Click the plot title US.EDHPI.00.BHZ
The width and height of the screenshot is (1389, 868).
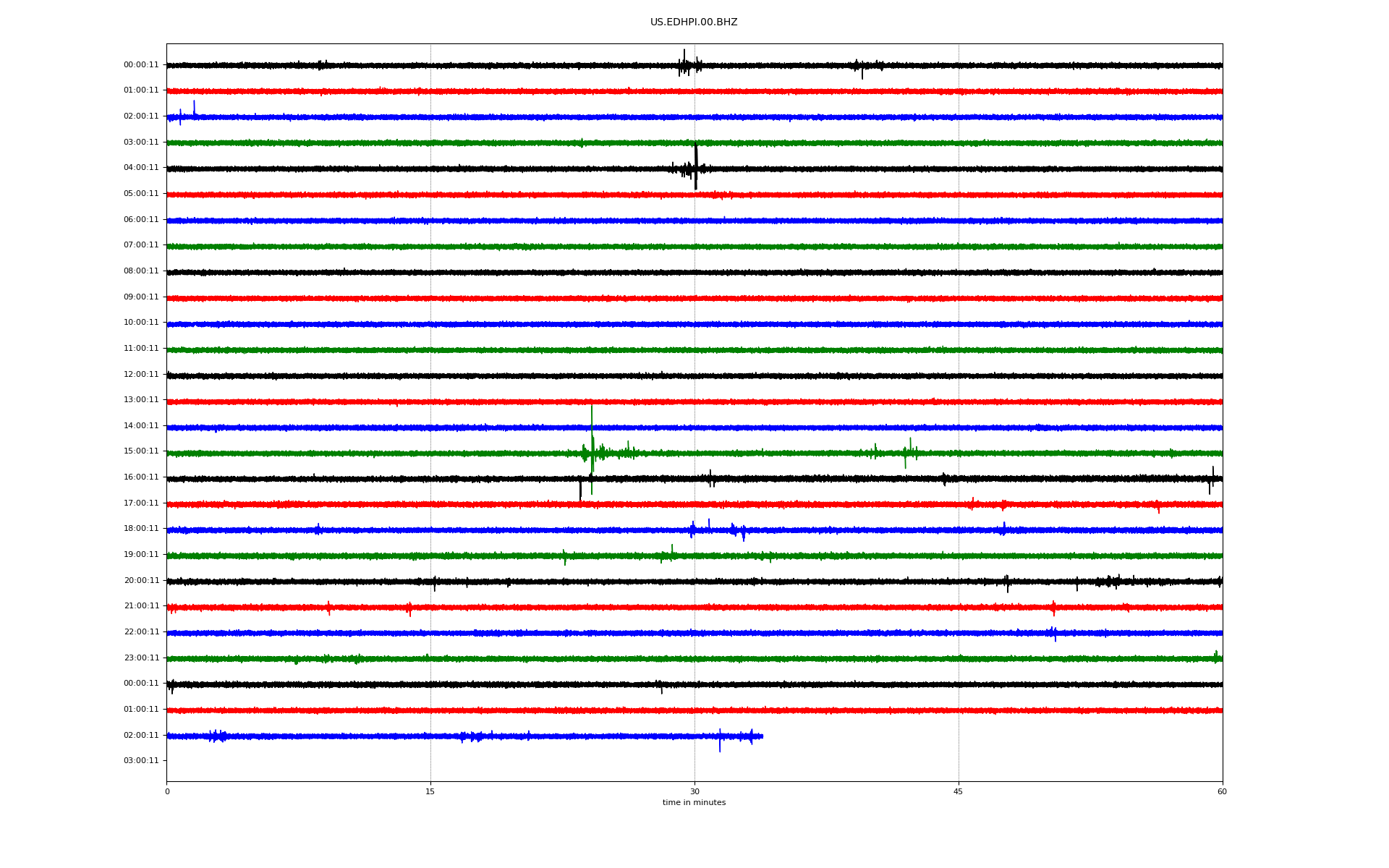pyautogui.click(x=693, y=22)
